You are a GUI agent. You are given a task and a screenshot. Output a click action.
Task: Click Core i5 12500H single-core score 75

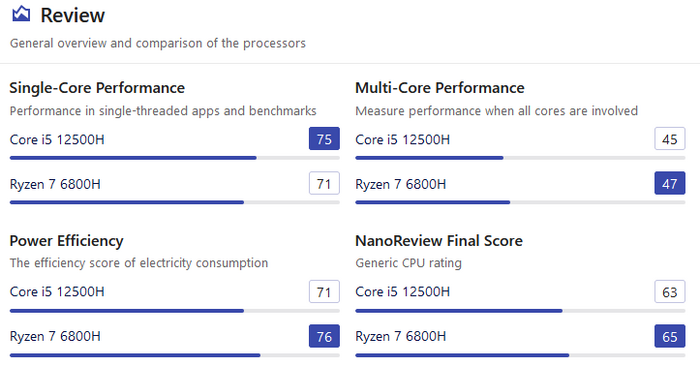(324, 139)
